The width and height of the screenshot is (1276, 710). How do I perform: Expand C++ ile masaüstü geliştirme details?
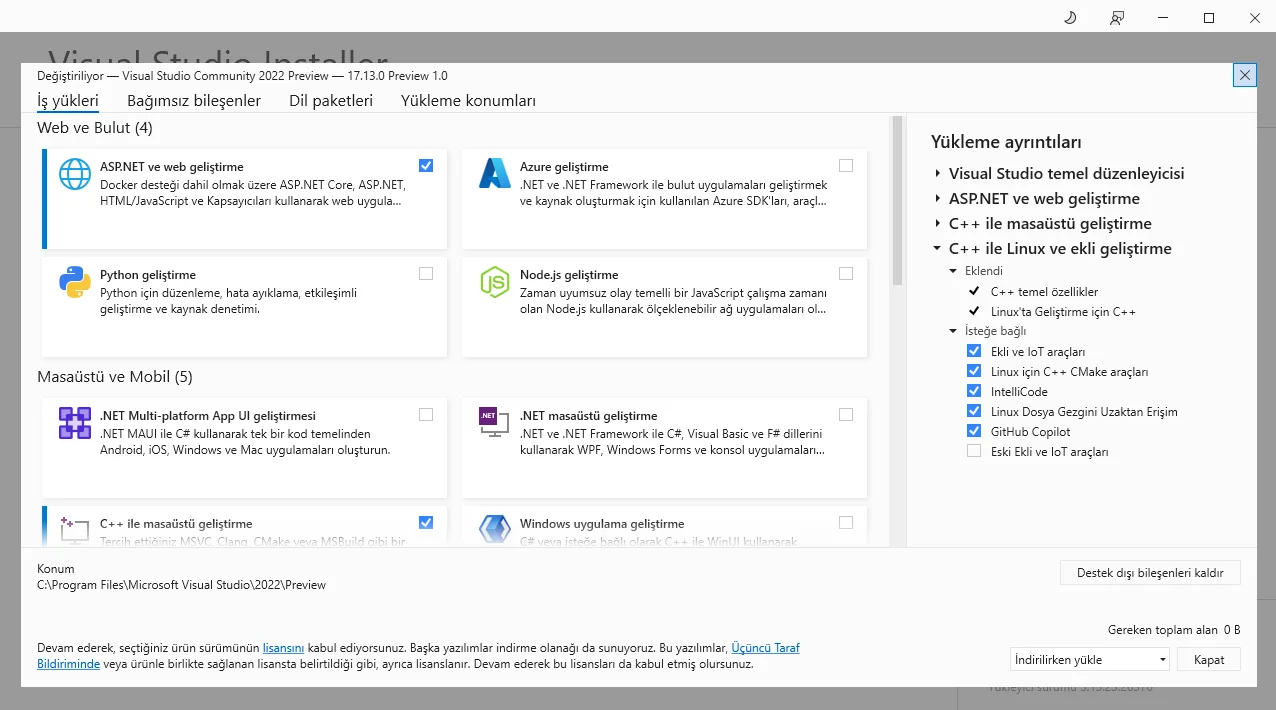tap(938, 224)
